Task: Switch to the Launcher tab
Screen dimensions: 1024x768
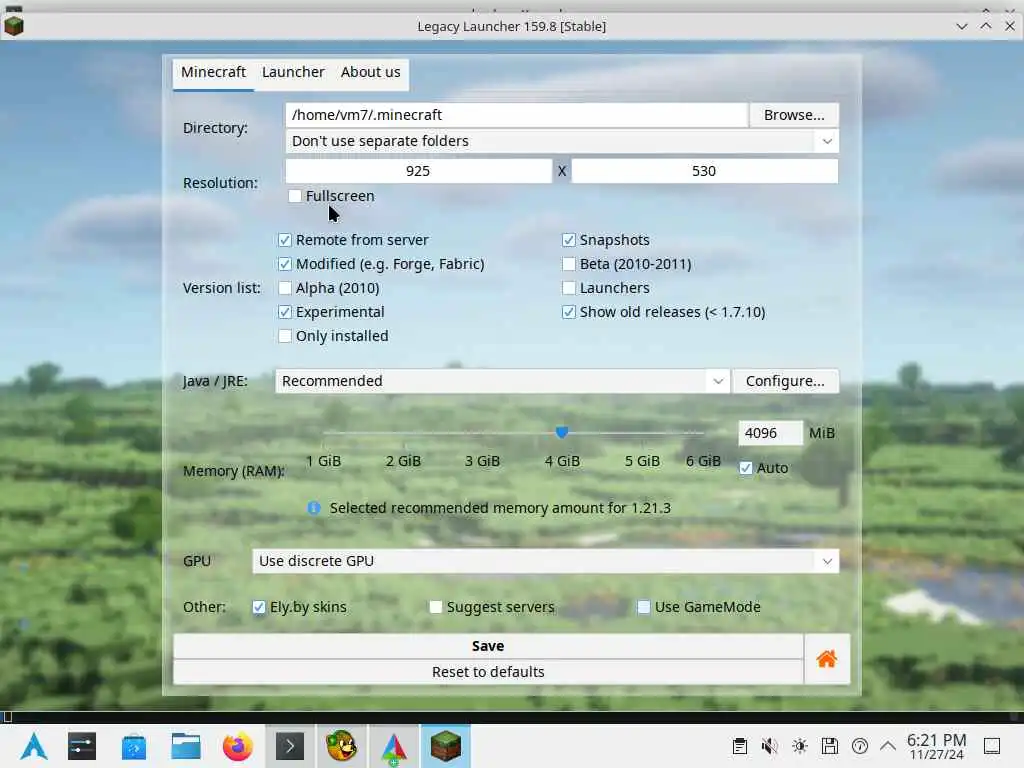Action: (293, 72)
